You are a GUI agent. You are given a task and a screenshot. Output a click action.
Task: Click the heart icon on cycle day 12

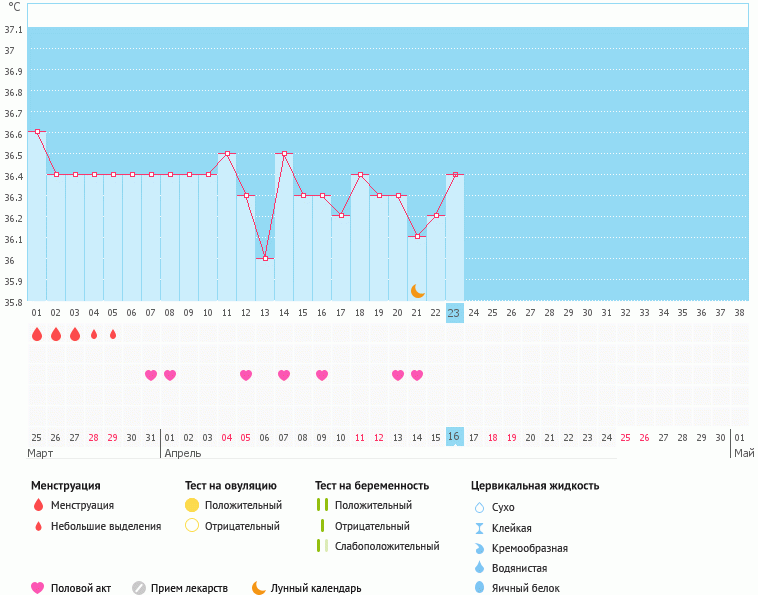246,375
